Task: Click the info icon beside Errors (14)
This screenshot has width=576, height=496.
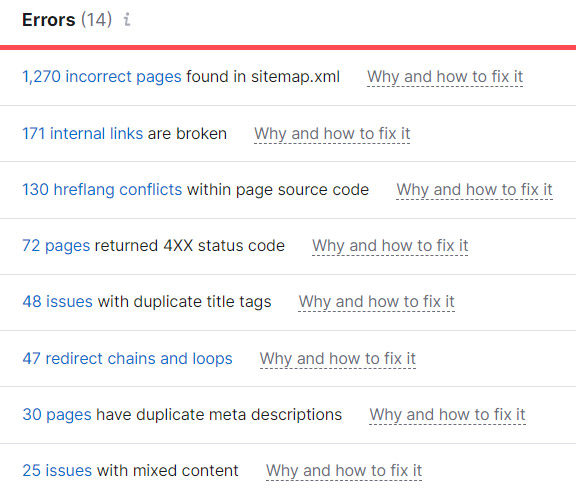Action: [127, 19]
